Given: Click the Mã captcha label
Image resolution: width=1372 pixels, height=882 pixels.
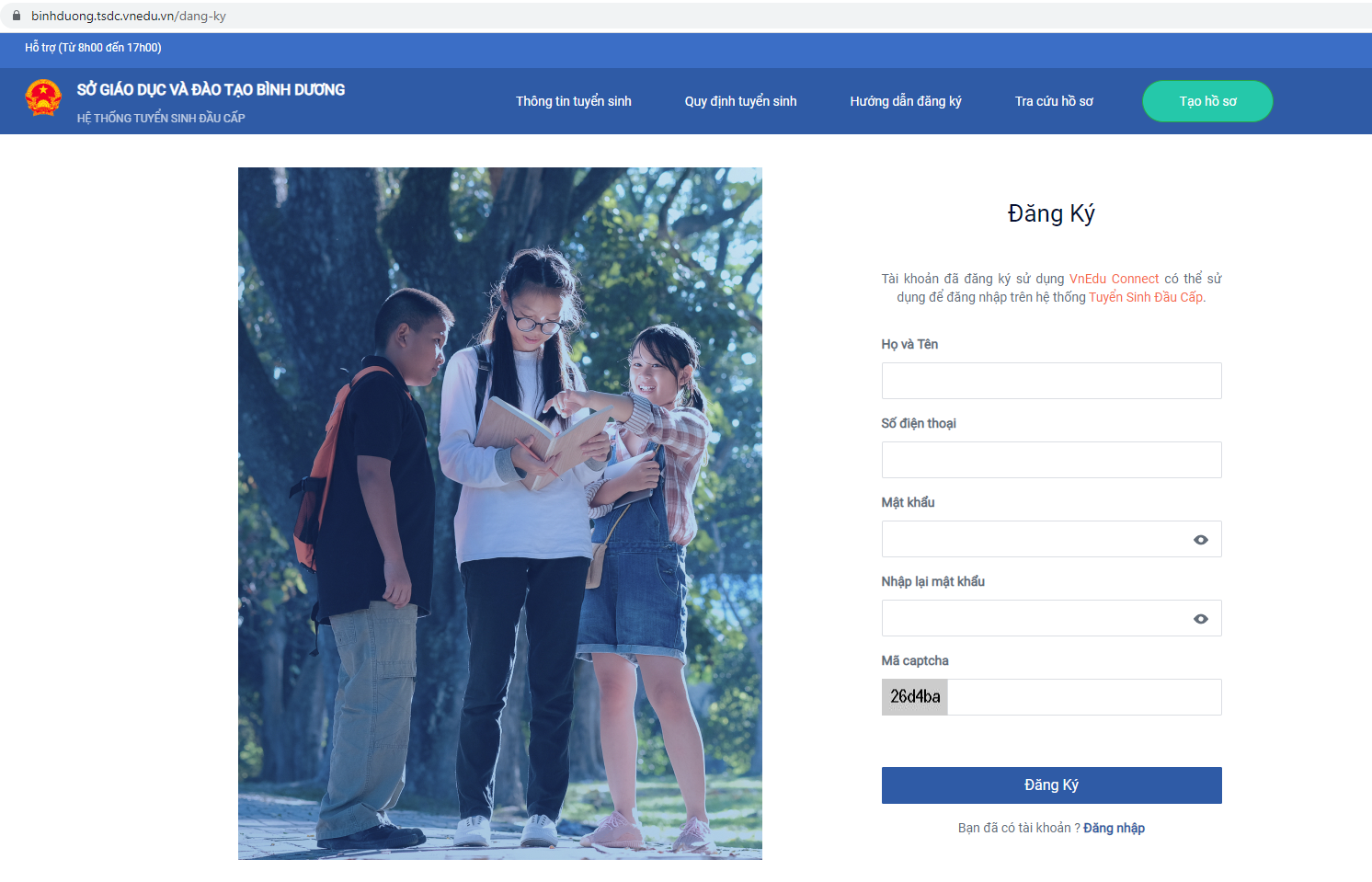Looking at the screenshot, I should (915, 660).
